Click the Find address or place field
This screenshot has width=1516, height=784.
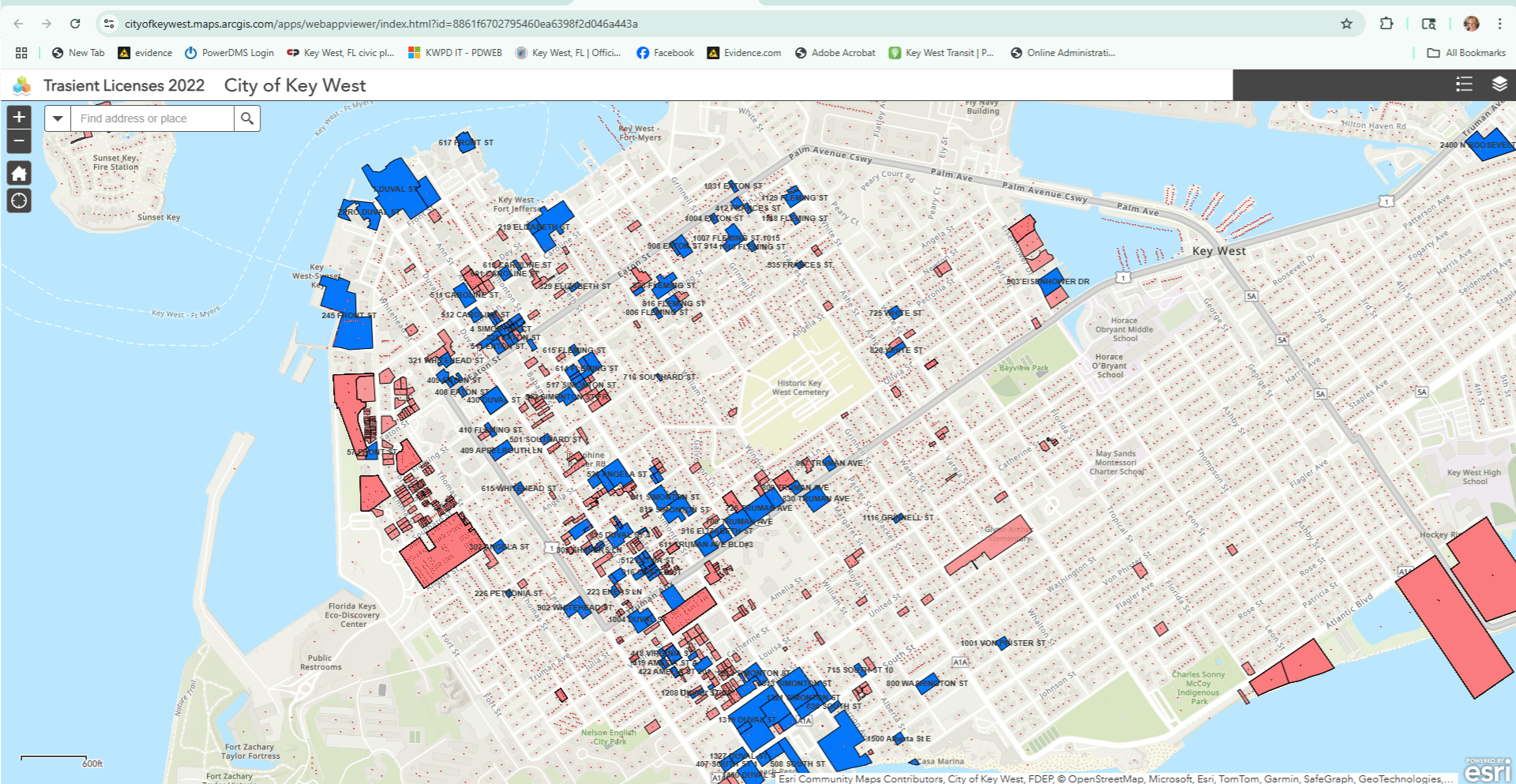[x=152, y=118]
